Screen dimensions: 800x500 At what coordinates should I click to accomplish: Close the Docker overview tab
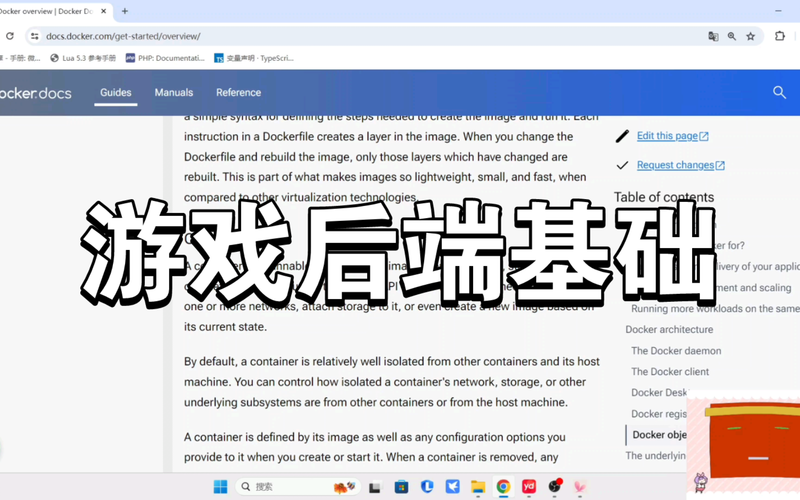pyautogui.click(x=104, y=11)
